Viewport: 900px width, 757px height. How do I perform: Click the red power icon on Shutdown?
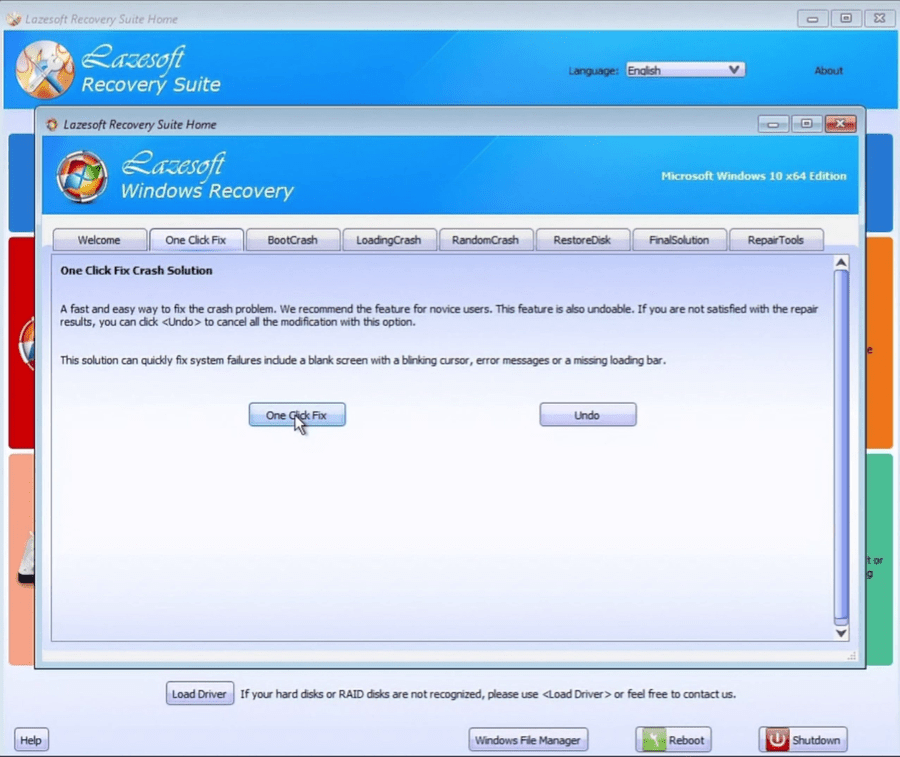point(777,740)
